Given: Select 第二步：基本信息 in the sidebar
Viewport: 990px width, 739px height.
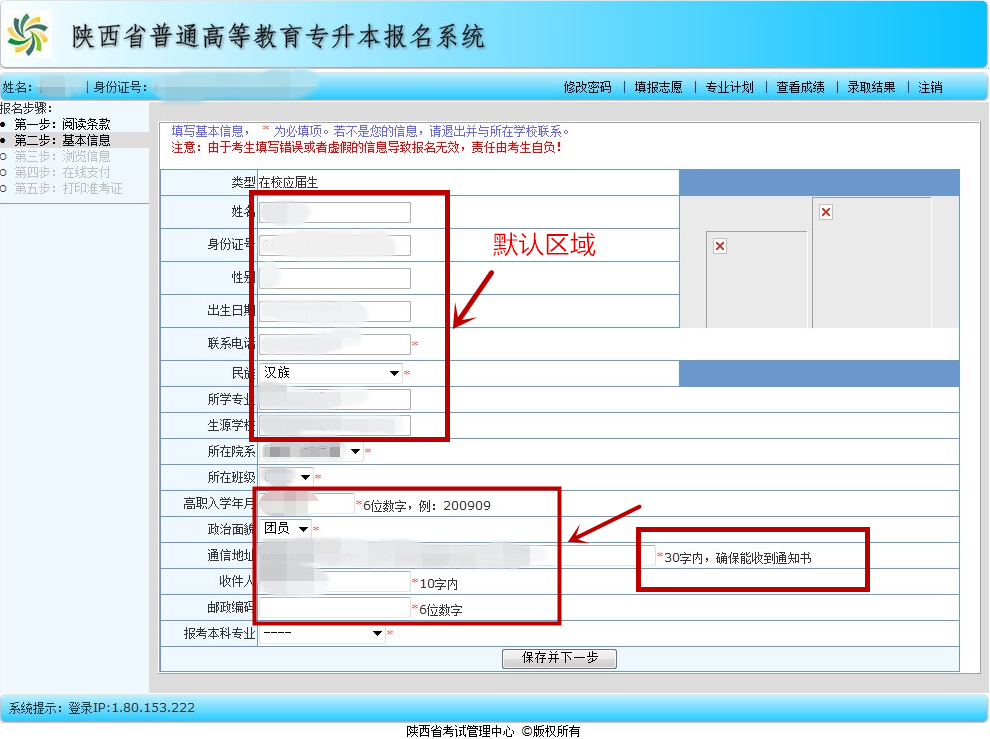Looking at the screenshot, I should [x=64, y=139].
